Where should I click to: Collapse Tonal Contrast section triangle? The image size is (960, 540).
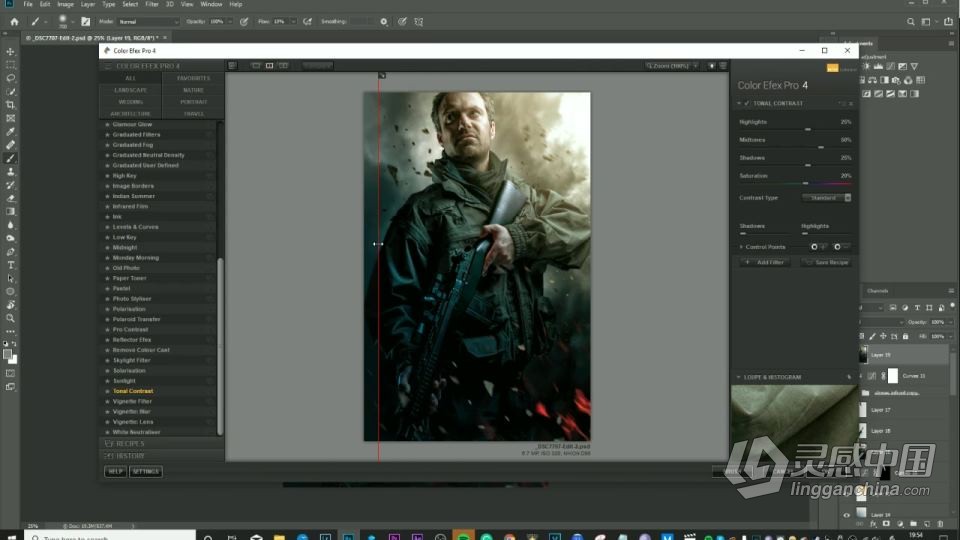pos(740,103)
